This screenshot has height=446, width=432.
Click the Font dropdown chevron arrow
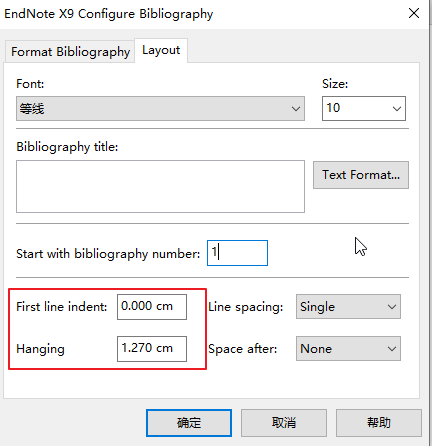[x=296, y=109]
